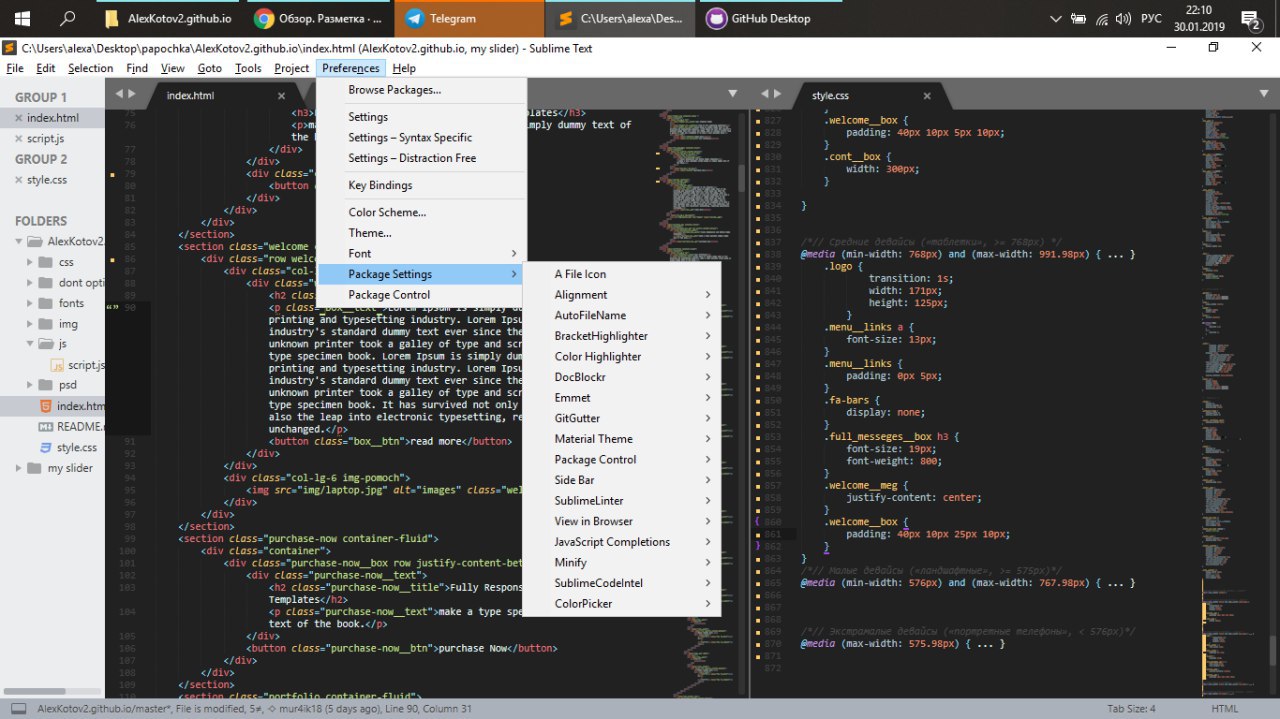1280x719 pixels.
Task: Select script.js in GROUP 1
Action: pos(52,138)
